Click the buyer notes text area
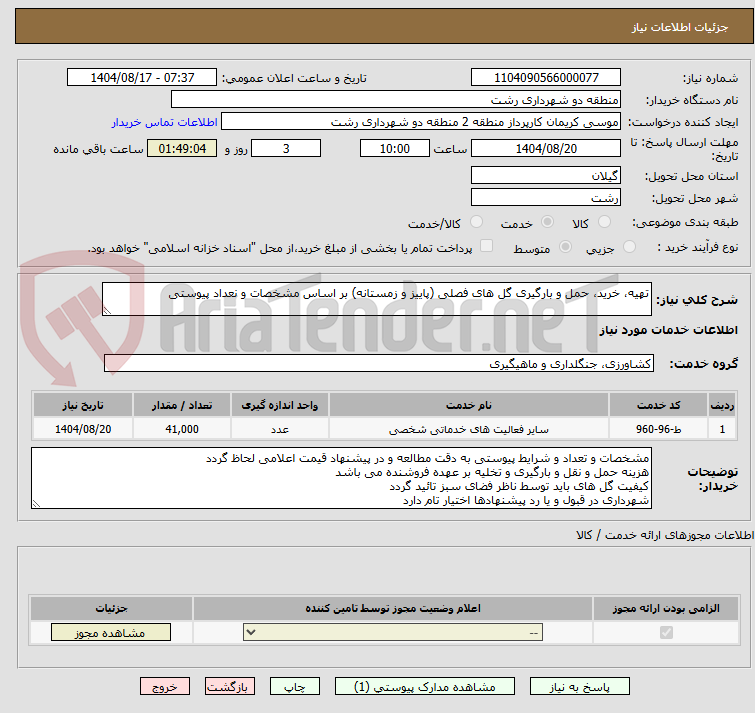This screenshot has height=713, width=755. pos(341,478)
